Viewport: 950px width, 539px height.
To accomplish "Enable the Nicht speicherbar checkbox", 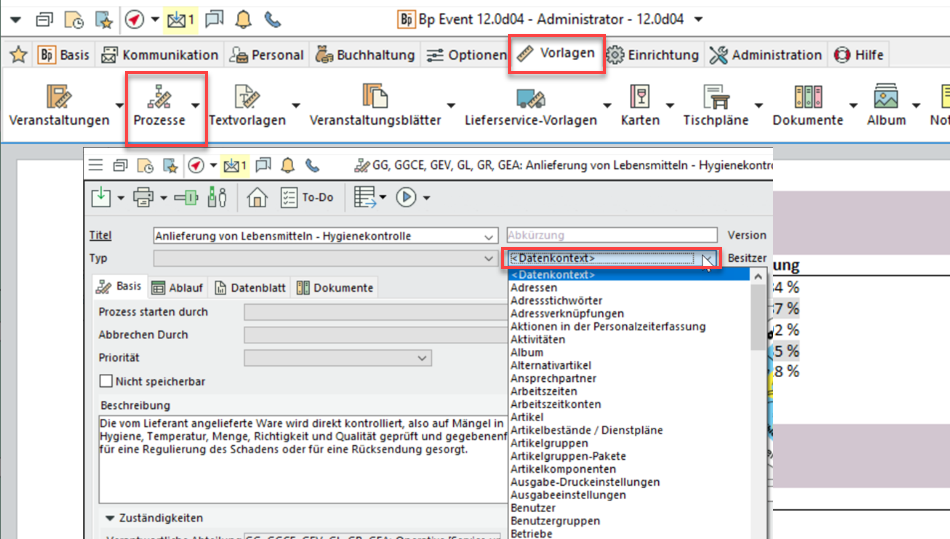I will pyautogui.click(x=107, y=381).
